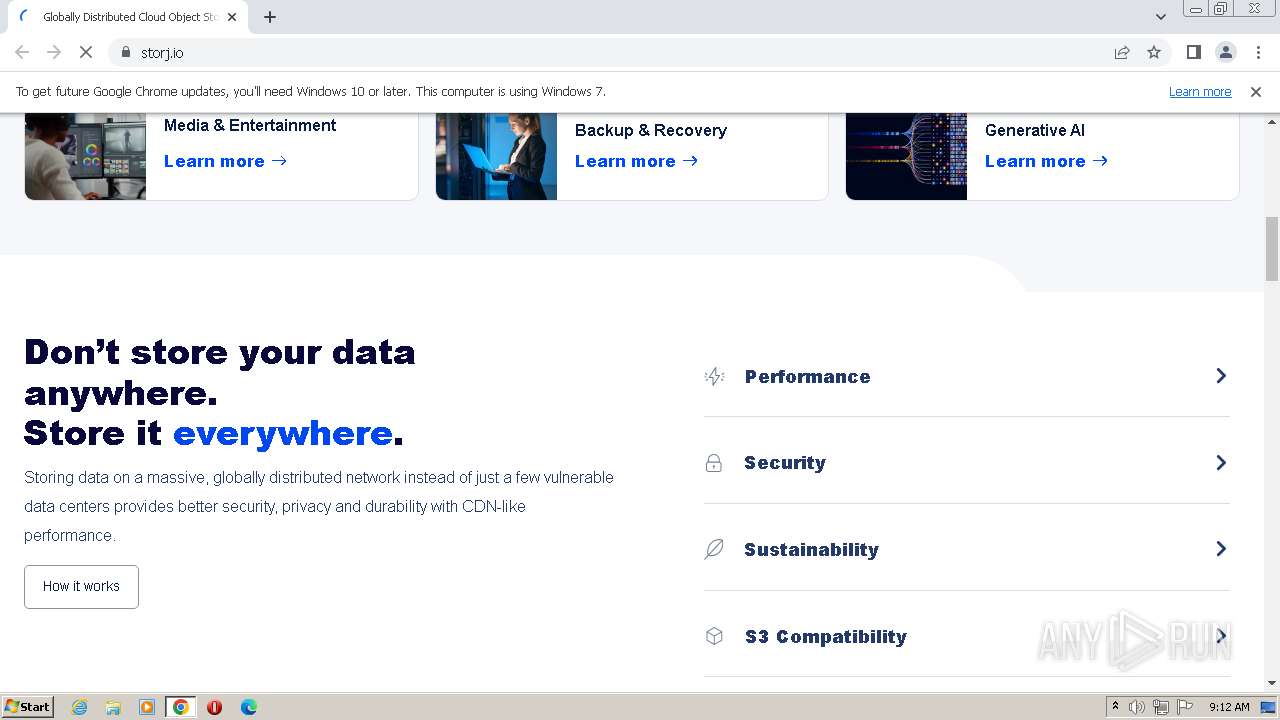
Task: Go back to the previous page
Action: click(22, 52)
